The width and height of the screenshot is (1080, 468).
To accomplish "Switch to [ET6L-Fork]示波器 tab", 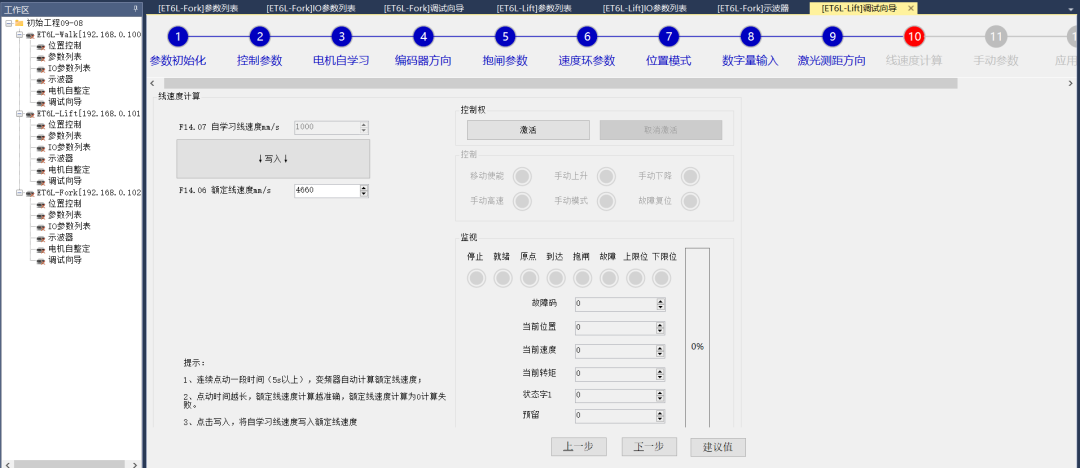I will tap(752, 8).
